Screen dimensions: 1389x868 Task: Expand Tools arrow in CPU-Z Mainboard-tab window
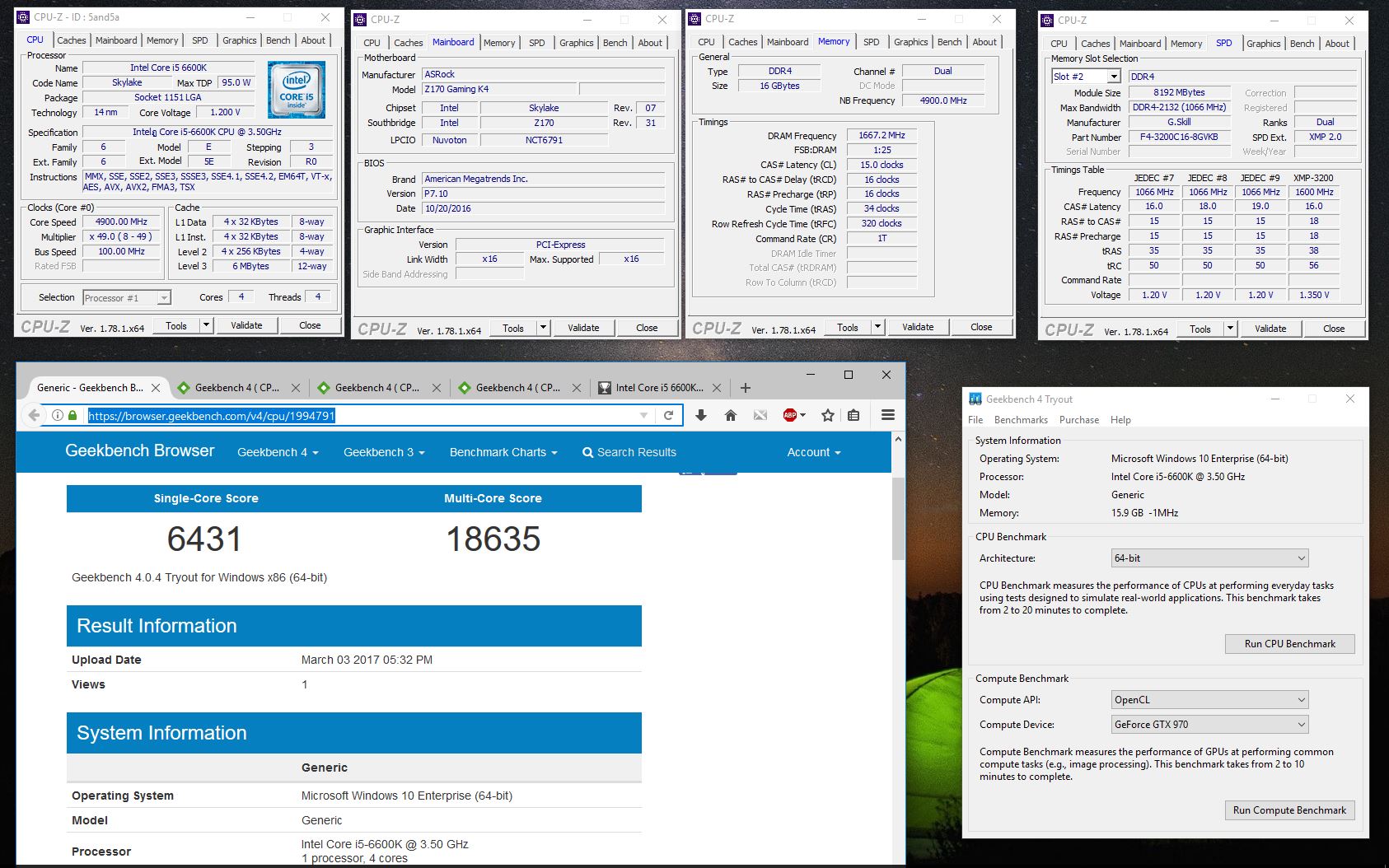pos(543,327)
